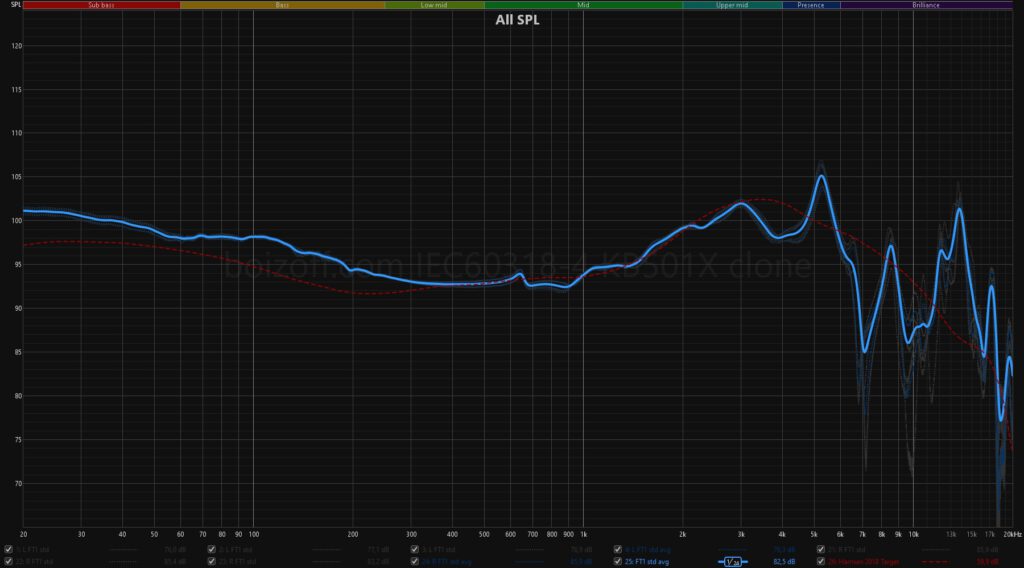The height and width of the screenshot is (568, 1024).
Task: Click the 1/24 smoothing indicator icon
Action: tap(733, 561)
